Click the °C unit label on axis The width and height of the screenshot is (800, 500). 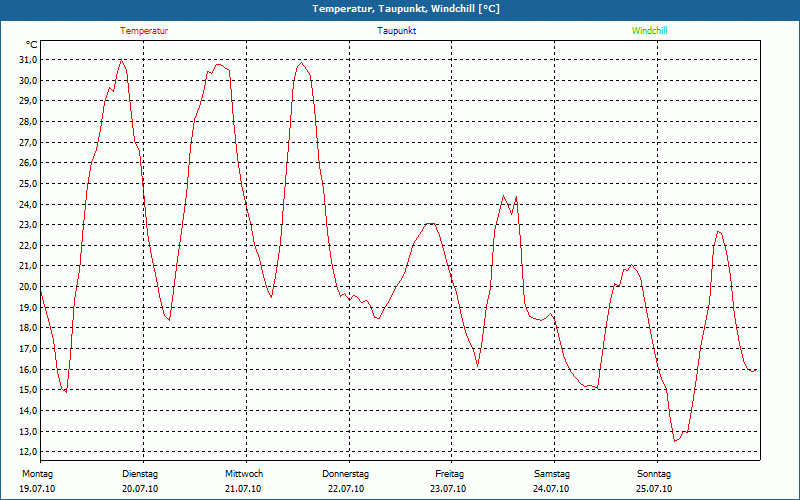(31, 45)
